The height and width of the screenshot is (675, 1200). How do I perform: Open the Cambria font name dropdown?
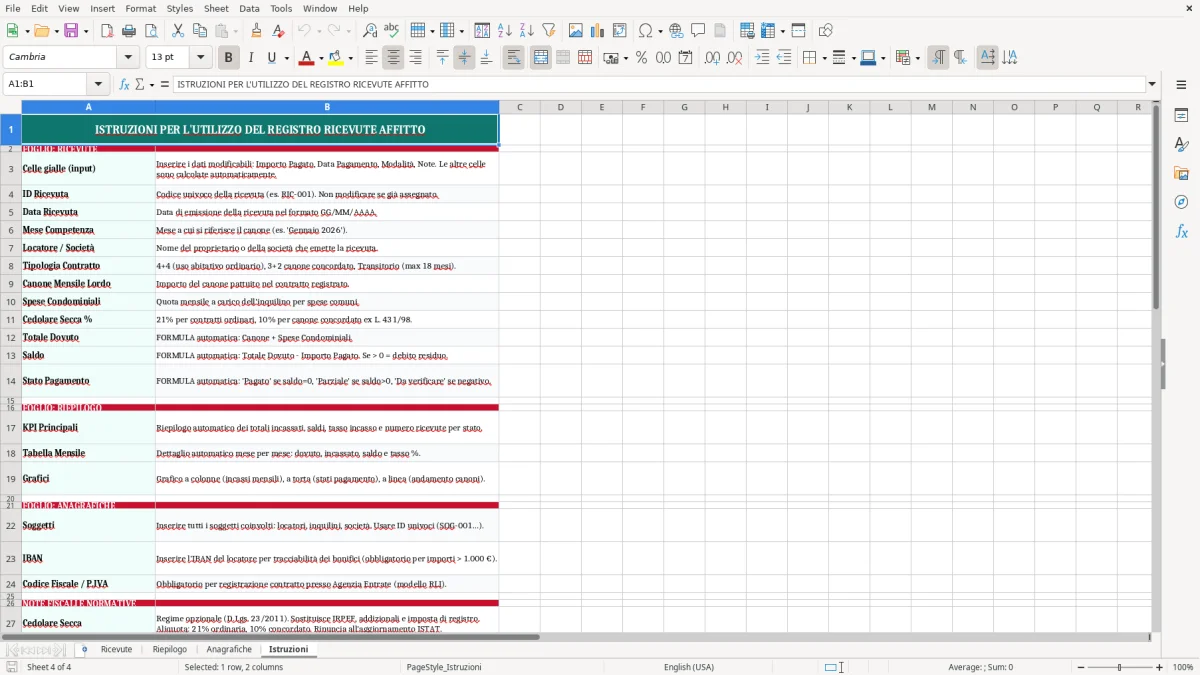(127, 58)
